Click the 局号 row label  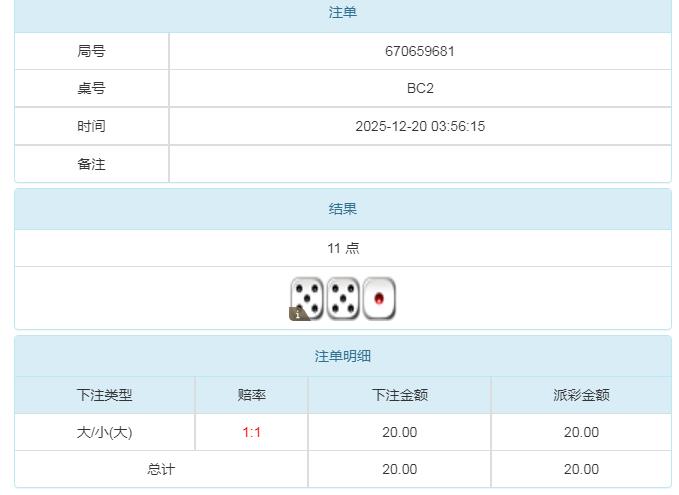91,51
